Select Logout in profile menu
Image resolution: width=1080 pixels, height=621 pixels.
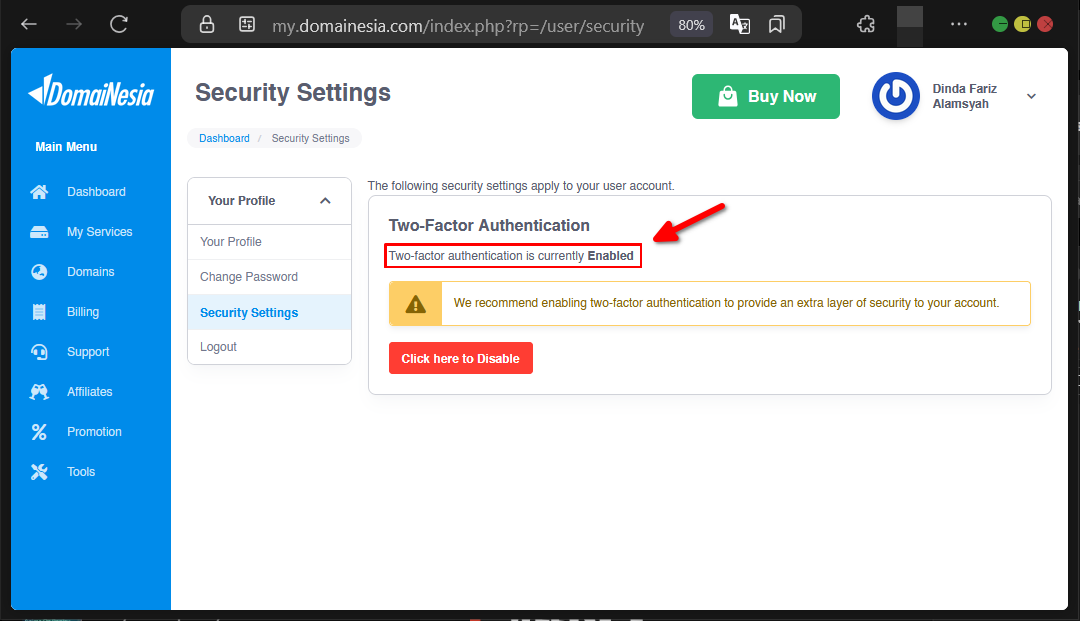(269, 347)
